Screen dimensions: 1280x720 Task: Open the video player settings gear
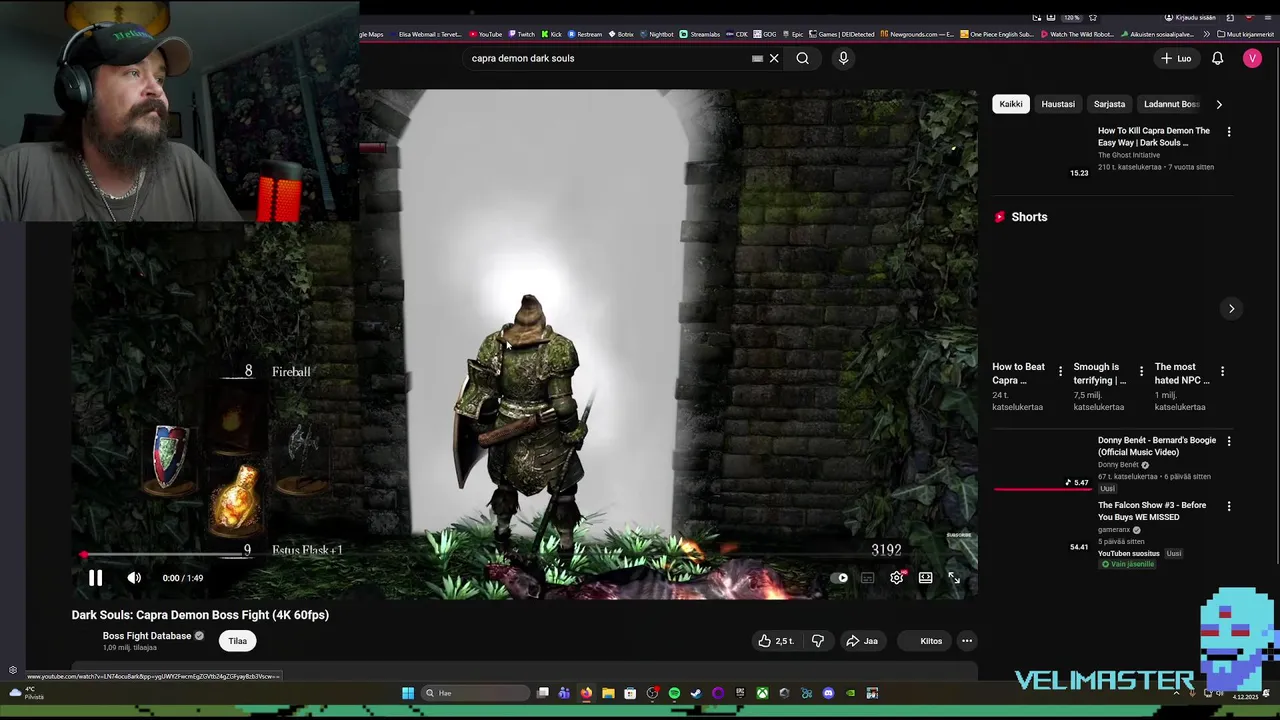[897, 578]
